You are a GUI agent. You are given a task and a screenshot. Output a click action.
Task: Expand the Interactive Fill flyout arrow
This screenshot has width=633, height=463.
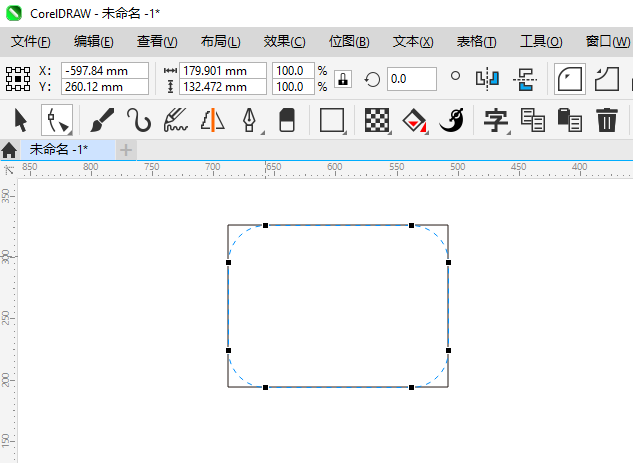pyautogui.click(x=427, y=132)
